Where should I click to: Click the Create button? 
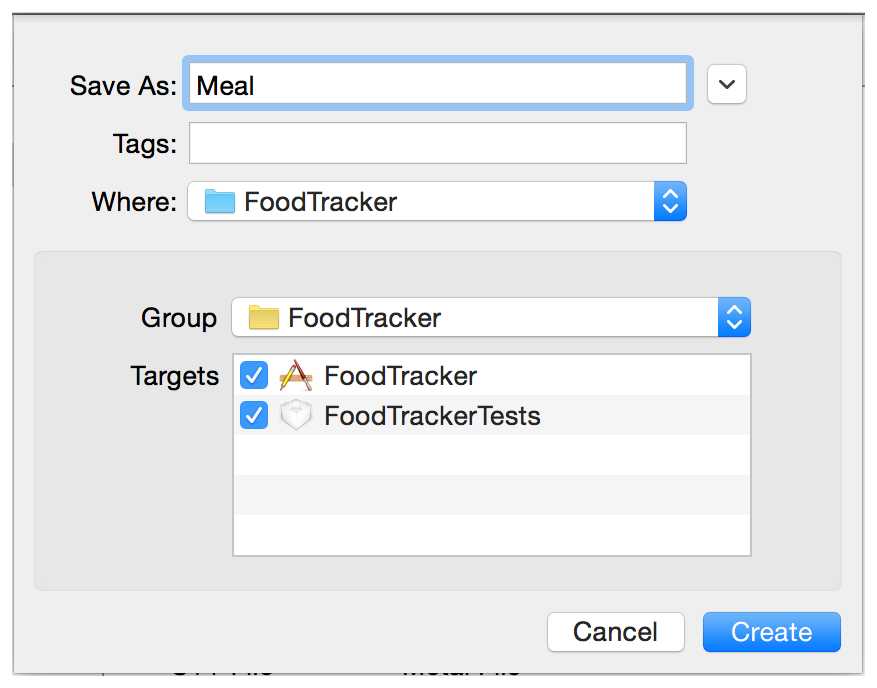[x=772, y=632]
